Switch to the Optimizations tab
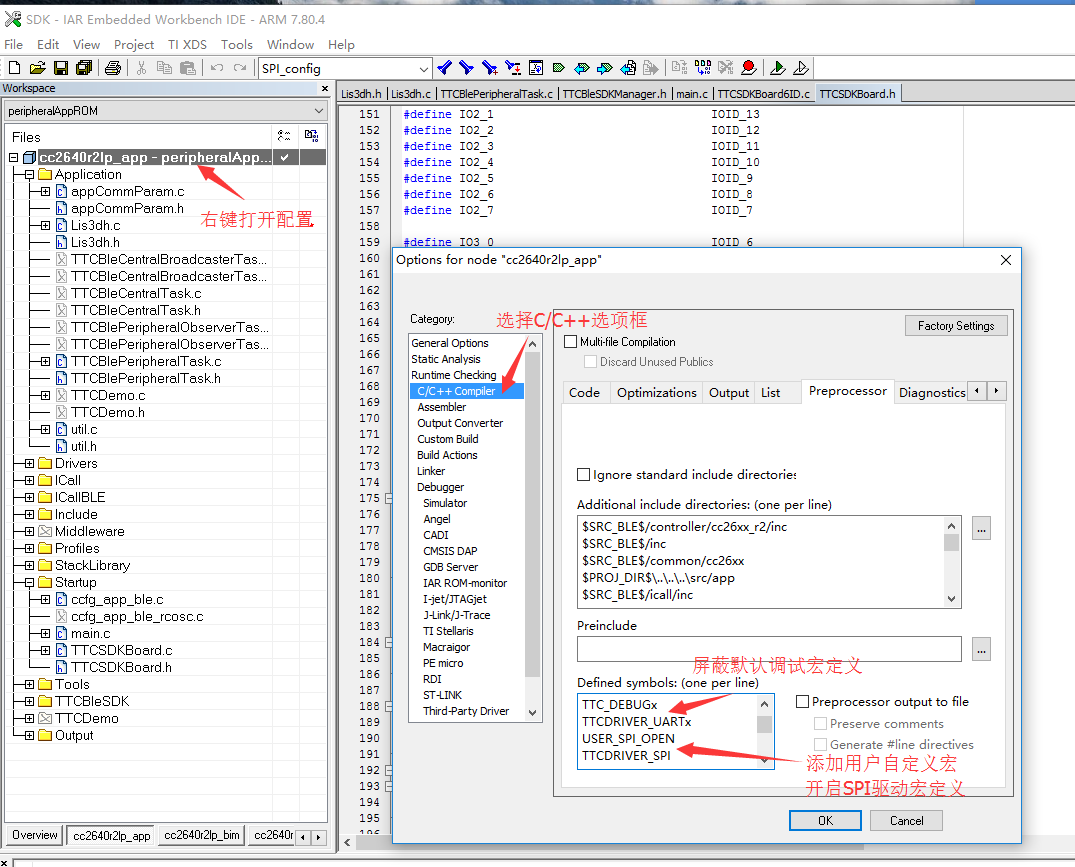Screen dimensions: 1075x867 tap(656, 393)
